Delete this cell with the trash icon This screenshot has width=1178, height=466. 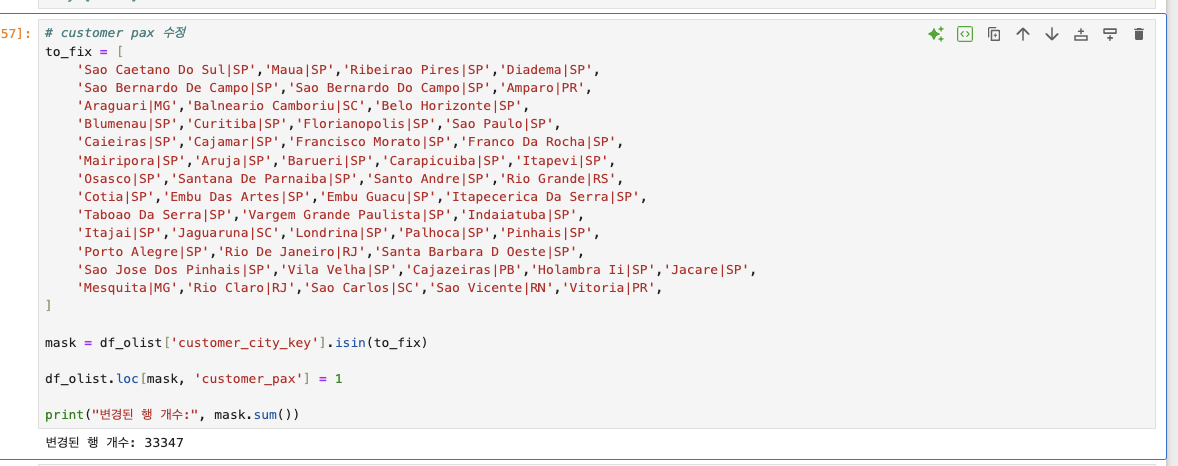[x=1139, y=34]
